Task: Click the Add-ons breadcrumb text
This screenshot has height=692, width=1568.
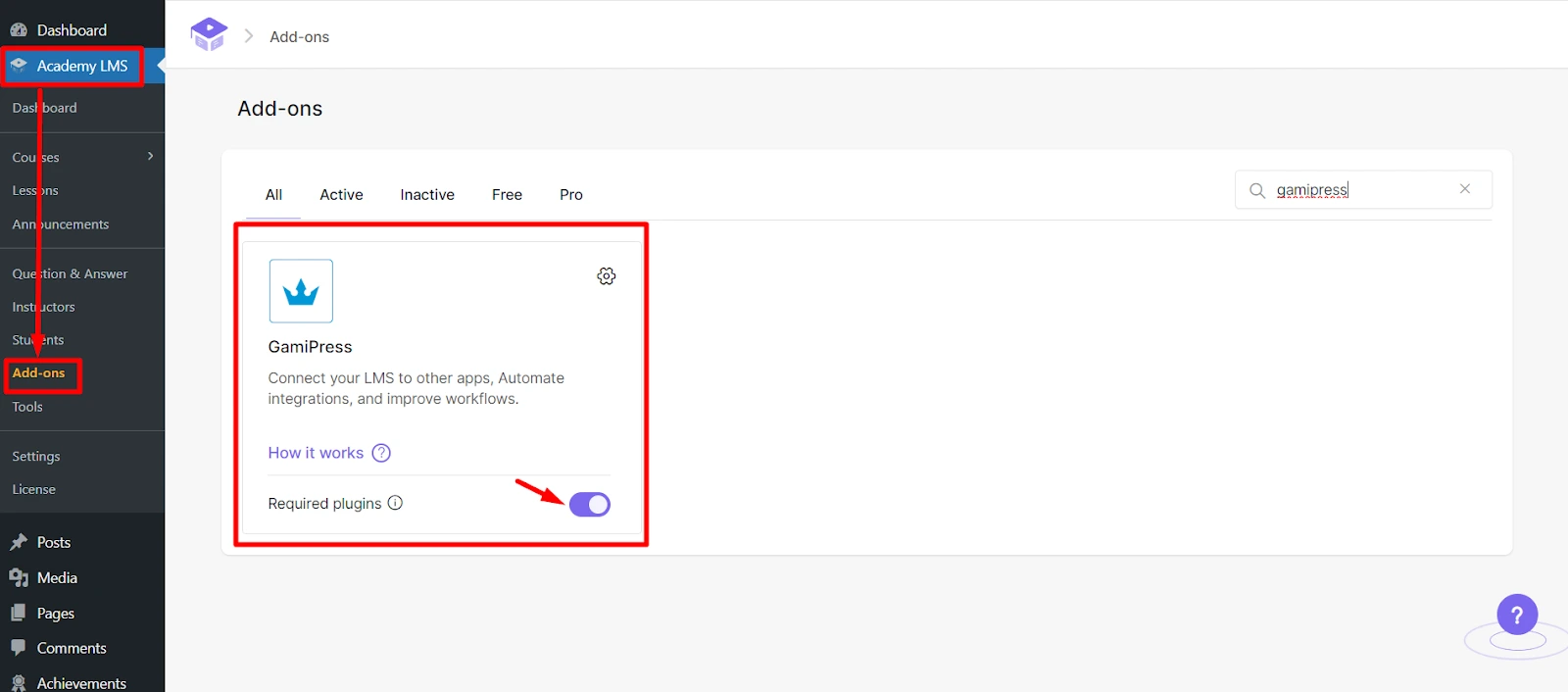Action: pos(299,37)
